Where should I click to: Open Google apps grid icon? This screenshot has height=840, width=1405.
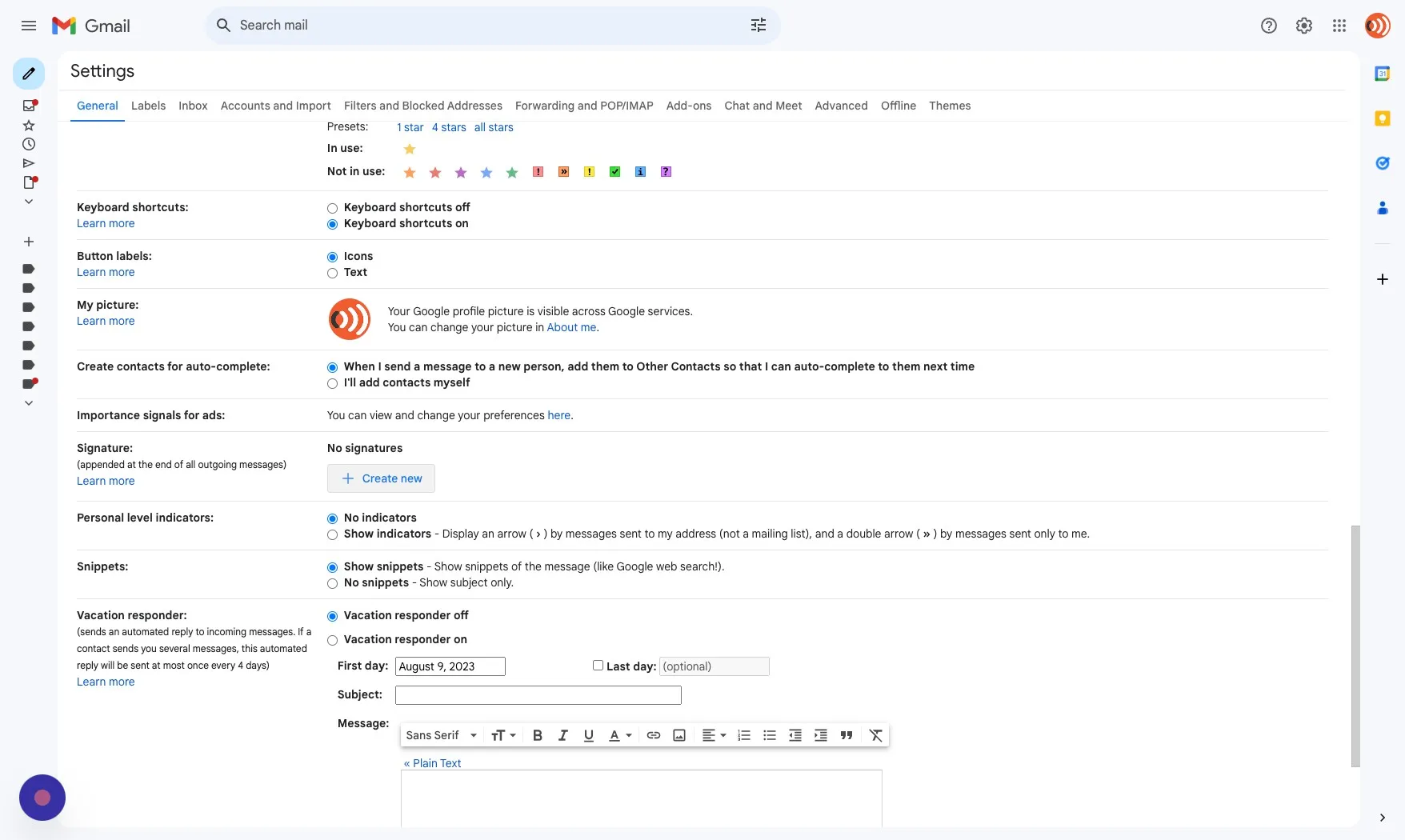click(x=1339, y=26)
